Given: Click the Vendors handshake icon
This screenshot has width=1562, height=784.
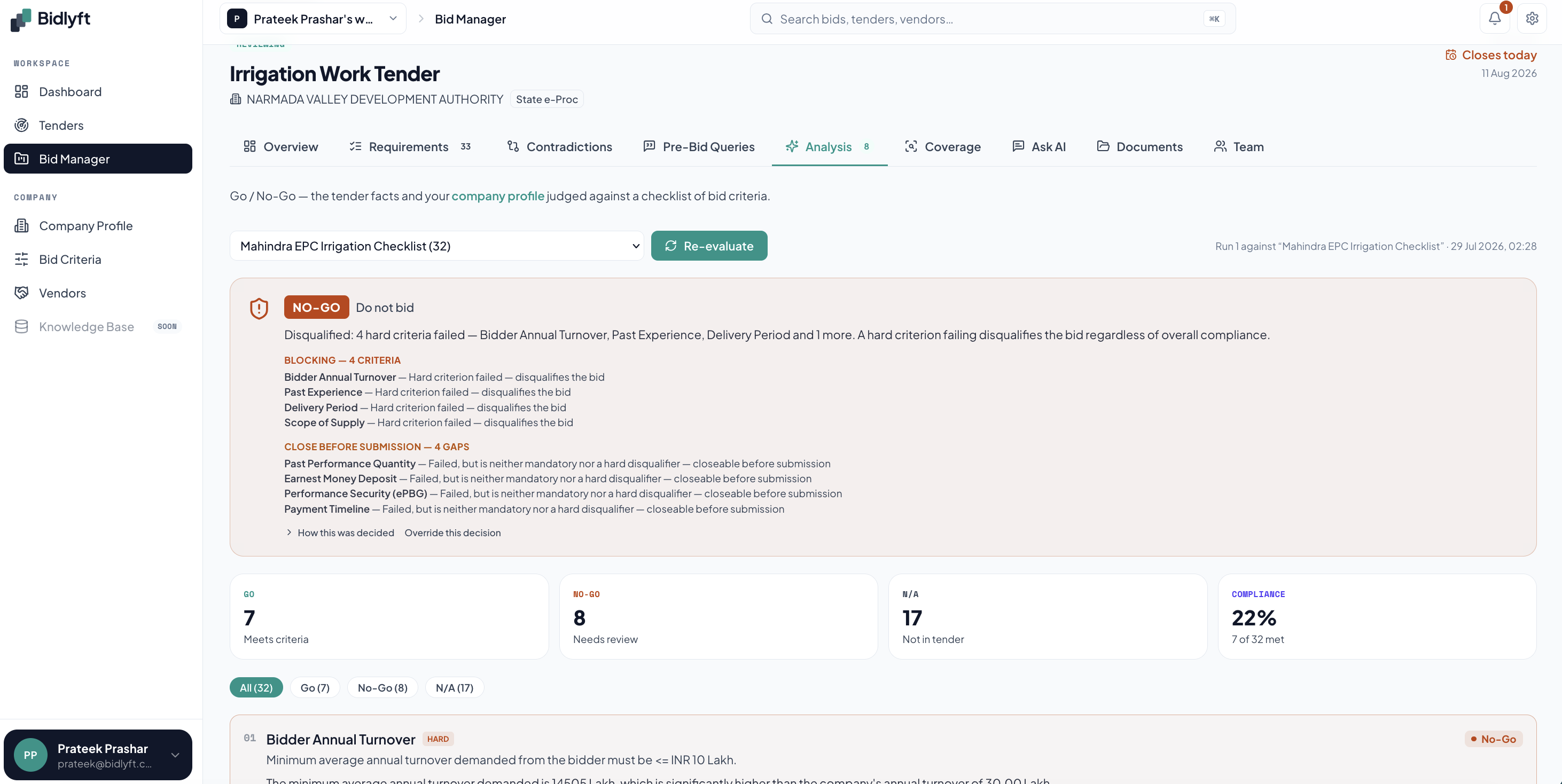Looking at the screenshot, I should (21, 293).
